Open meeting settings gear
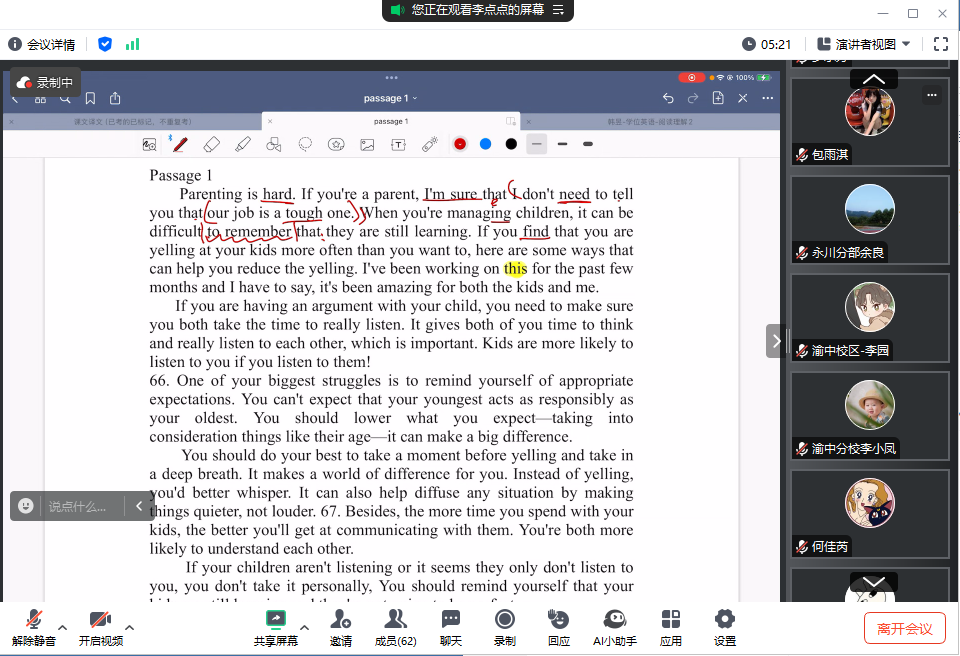This screenshot has height=656, width=960. [x=725, y=627]
